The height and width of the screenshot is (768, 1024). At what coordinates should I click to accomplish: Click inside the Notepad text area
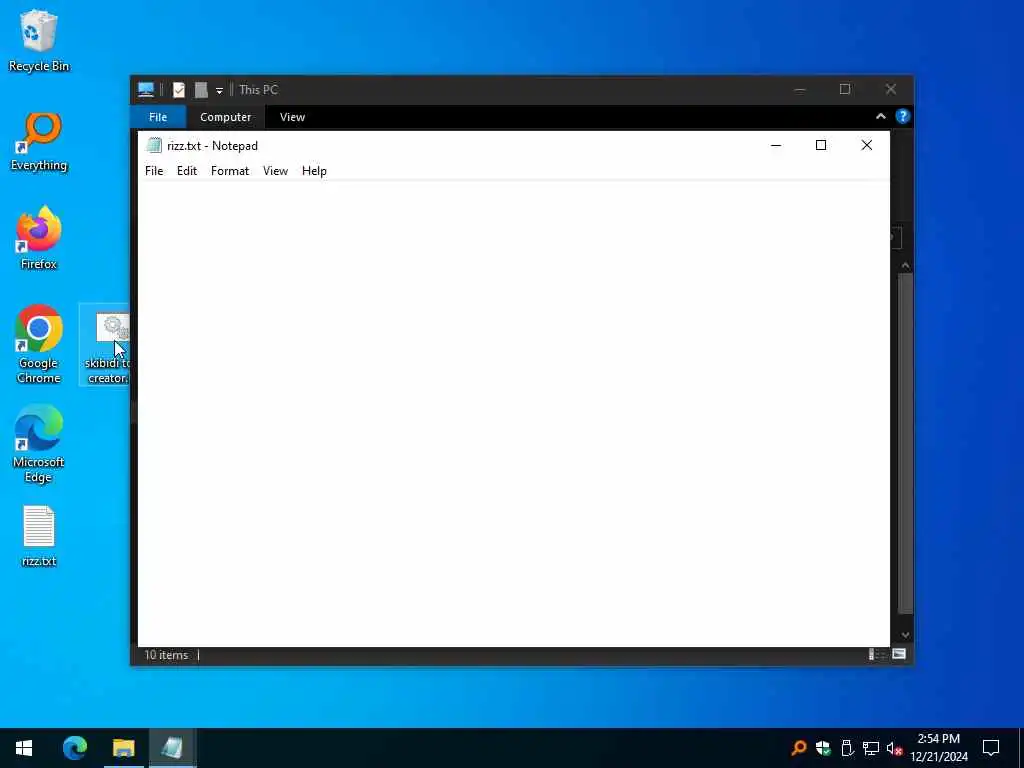pos(513,414)
